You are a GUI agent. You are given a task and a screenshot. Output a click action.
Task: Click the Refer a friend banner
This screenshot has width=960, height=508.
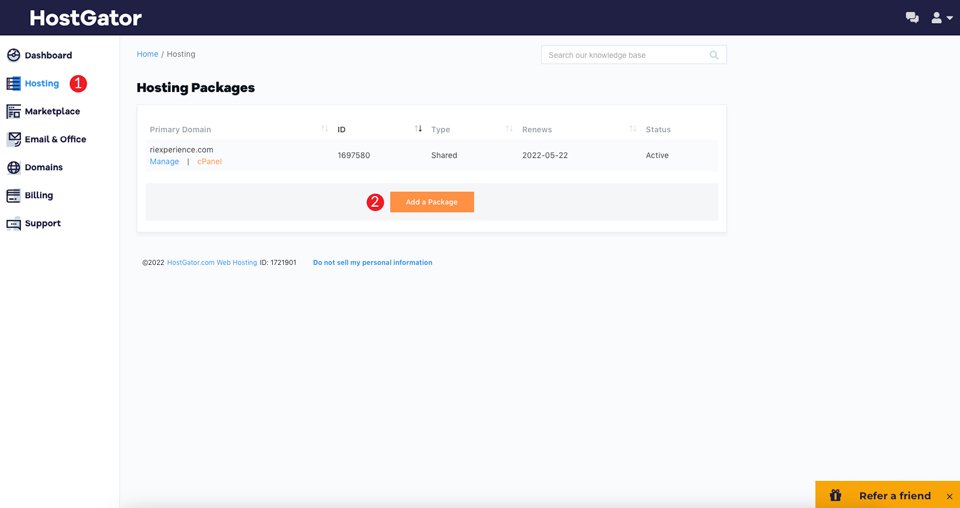click(887, 495)
